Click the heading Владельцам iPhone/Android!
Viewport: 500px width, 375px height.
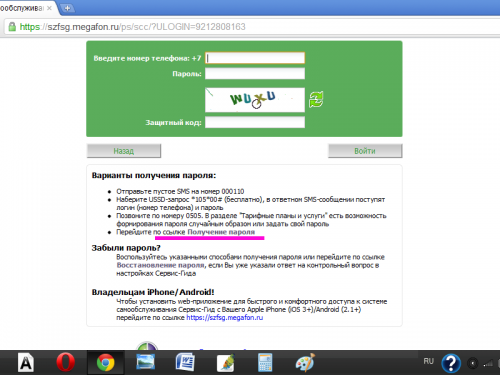(x=153, y=292)
